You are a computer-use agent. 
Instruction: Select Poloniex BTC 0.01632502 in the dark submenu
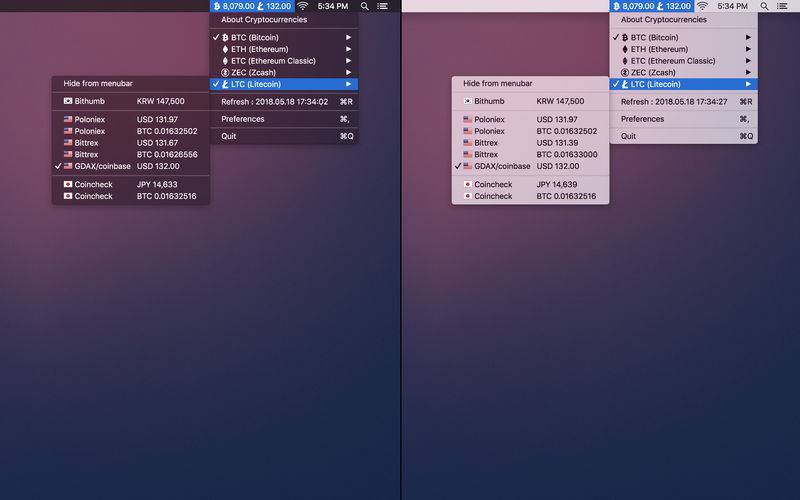(131, 131)
